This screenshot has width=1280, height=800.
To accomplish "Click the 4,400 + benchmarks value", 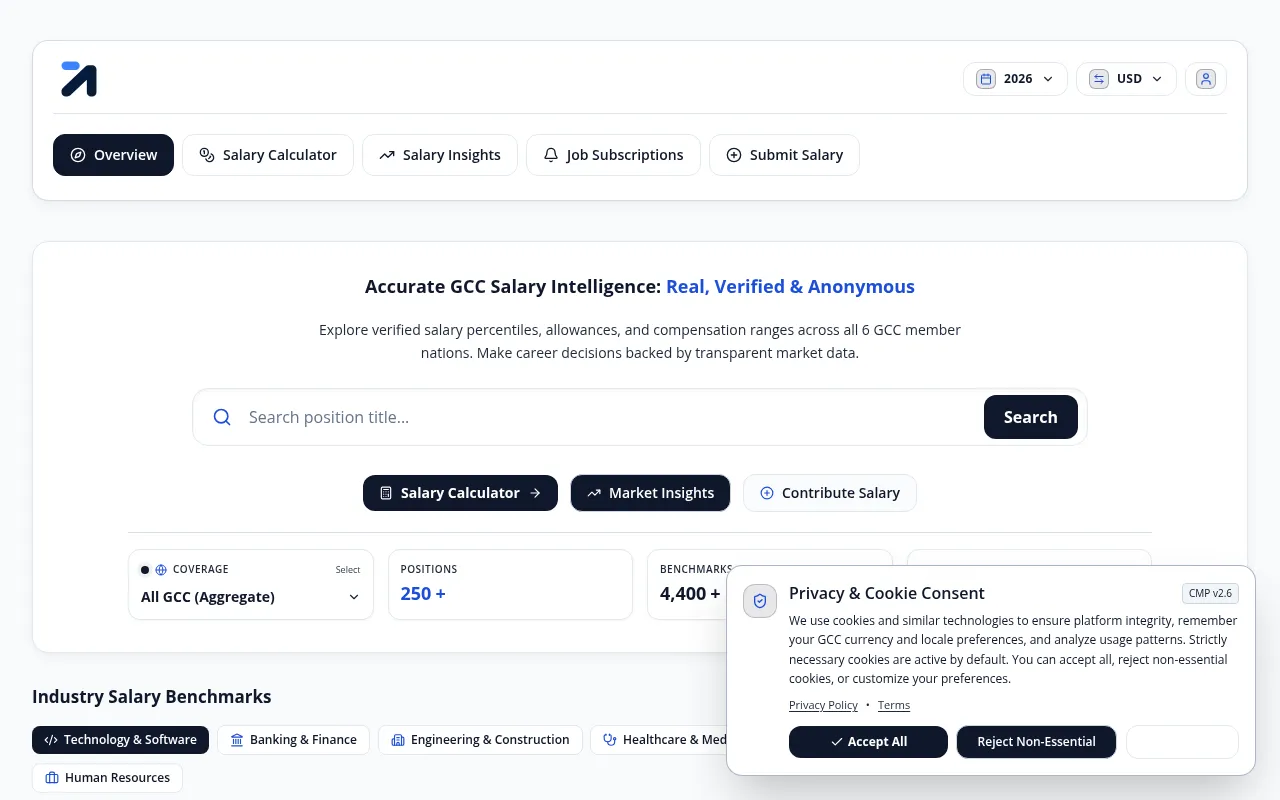I will coord(690,593).
